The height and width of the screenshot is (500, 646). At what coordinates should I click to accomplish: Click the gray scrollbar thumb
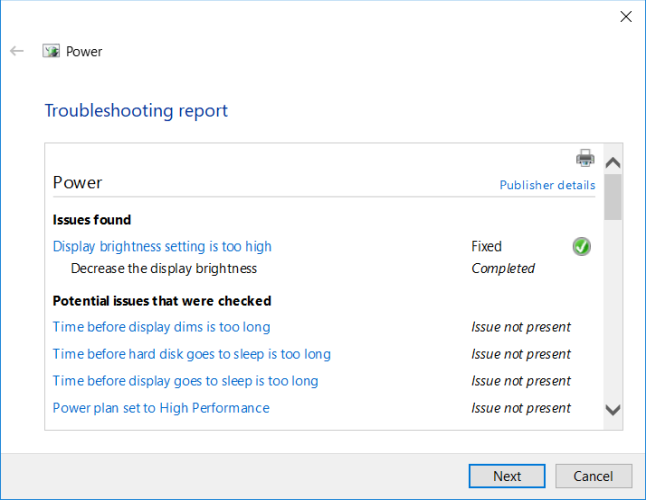click(613, 197)
